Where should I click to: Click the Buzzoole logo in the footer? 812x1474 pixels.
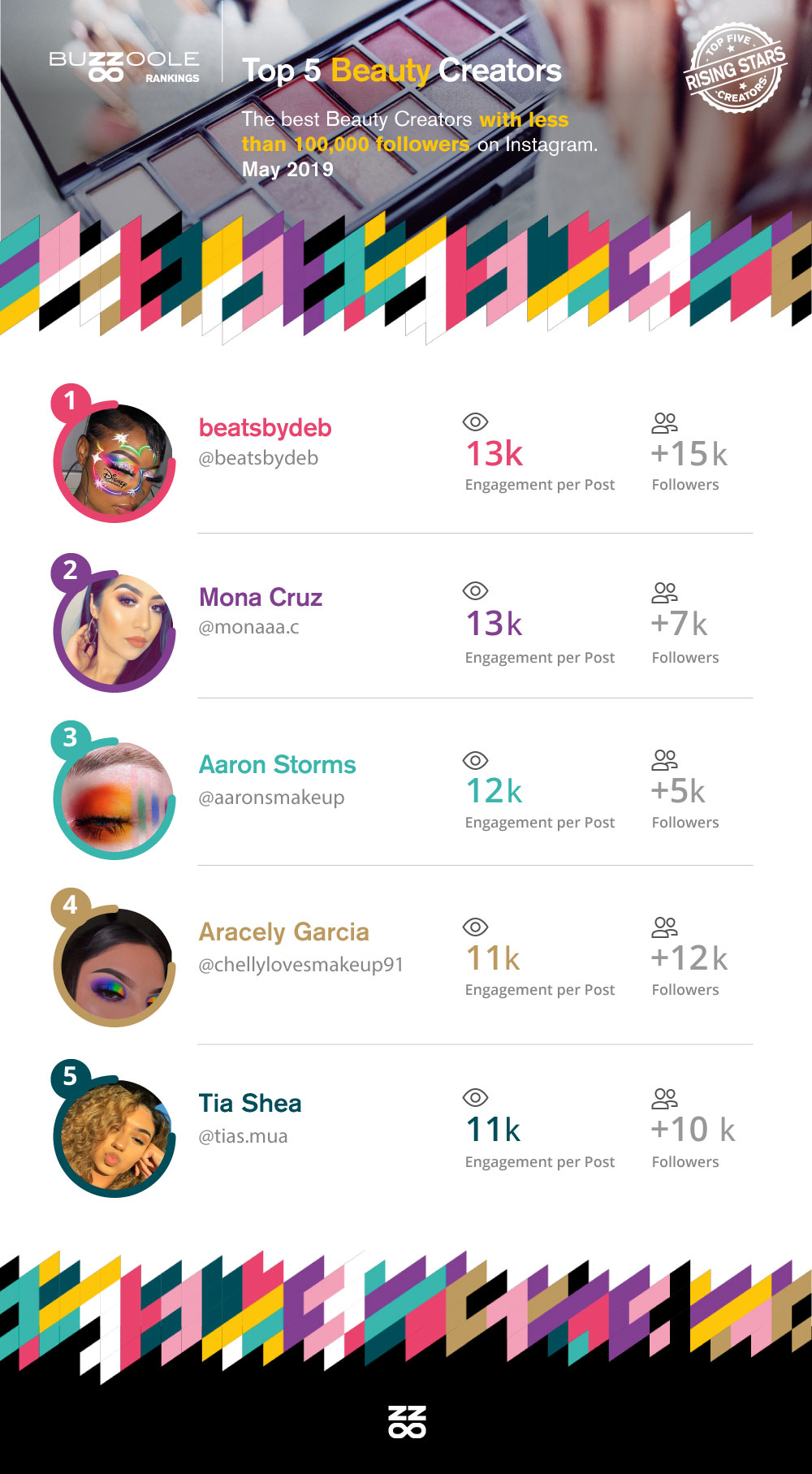[x=407, y=1421]
